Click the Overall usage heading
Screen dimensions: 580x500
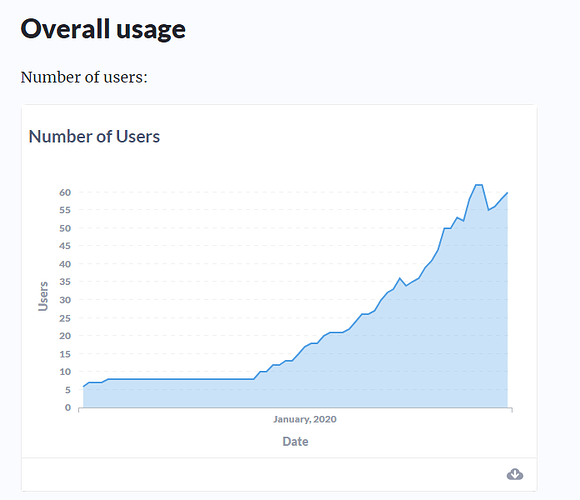pyautogui.click(x=103, y=29)
